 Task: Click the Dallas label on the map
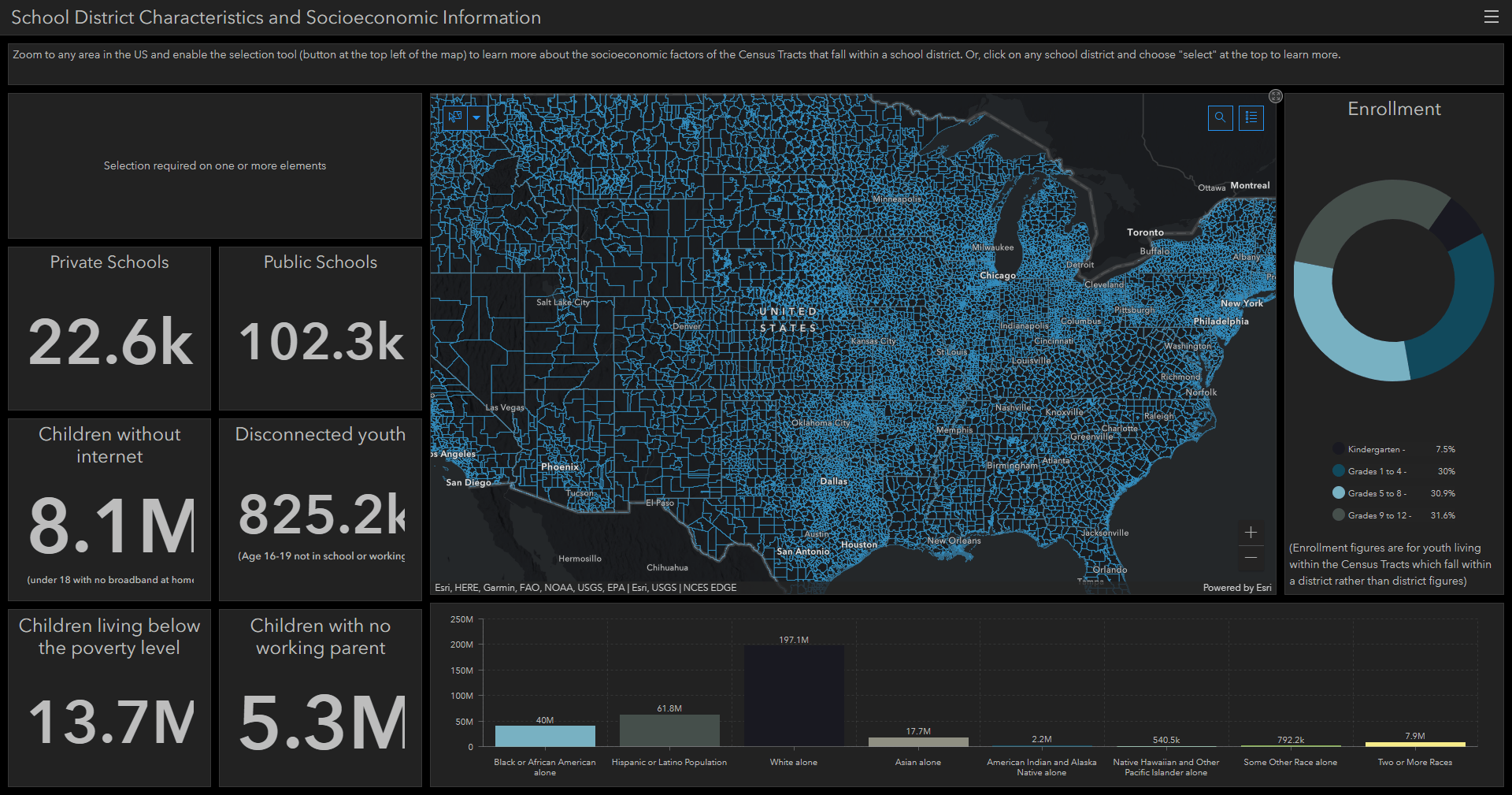pyautogui.click(x=834, y=481)
